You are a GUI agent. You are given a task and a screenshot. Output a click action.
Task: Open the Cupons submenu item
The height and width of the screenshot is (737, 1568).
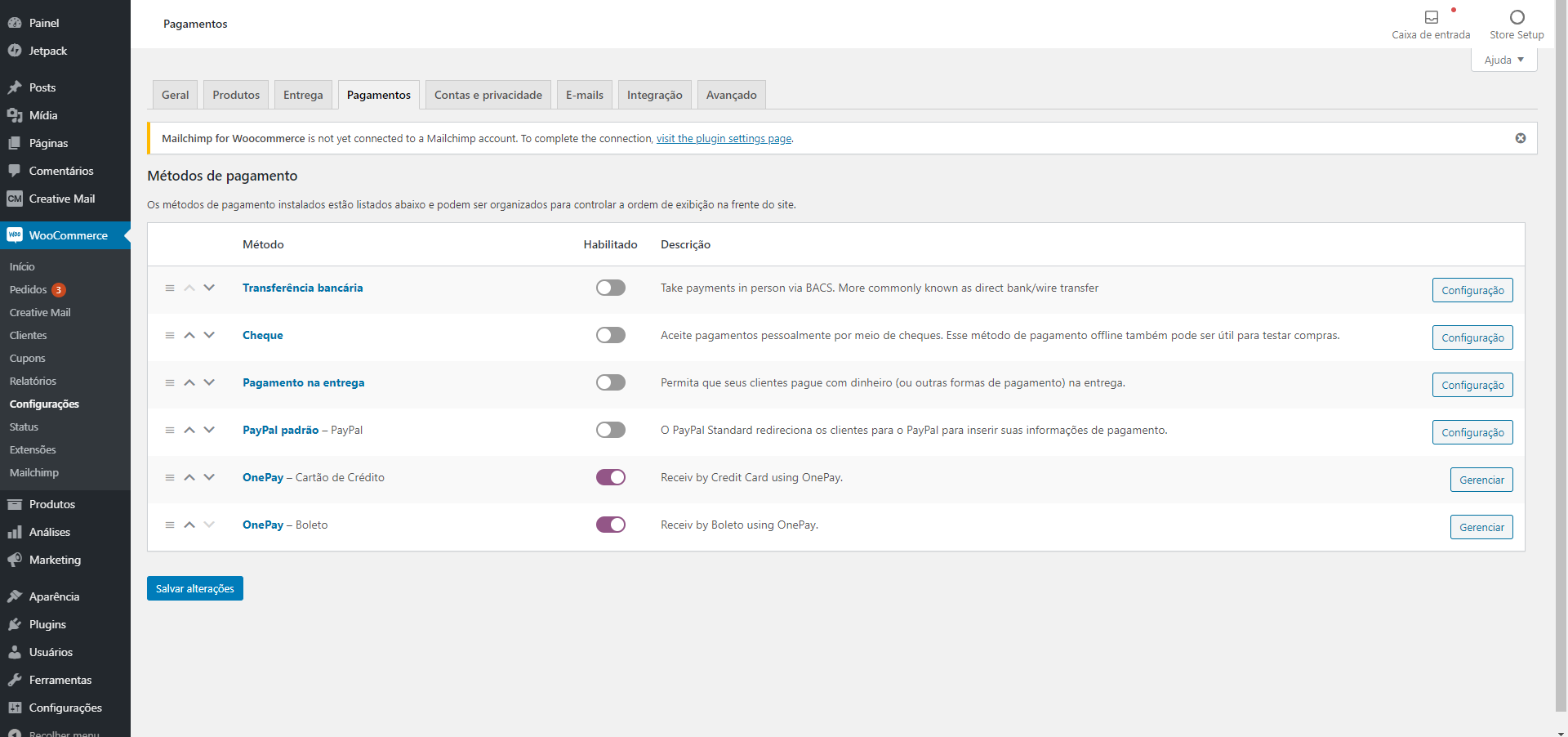pos(28,358)
